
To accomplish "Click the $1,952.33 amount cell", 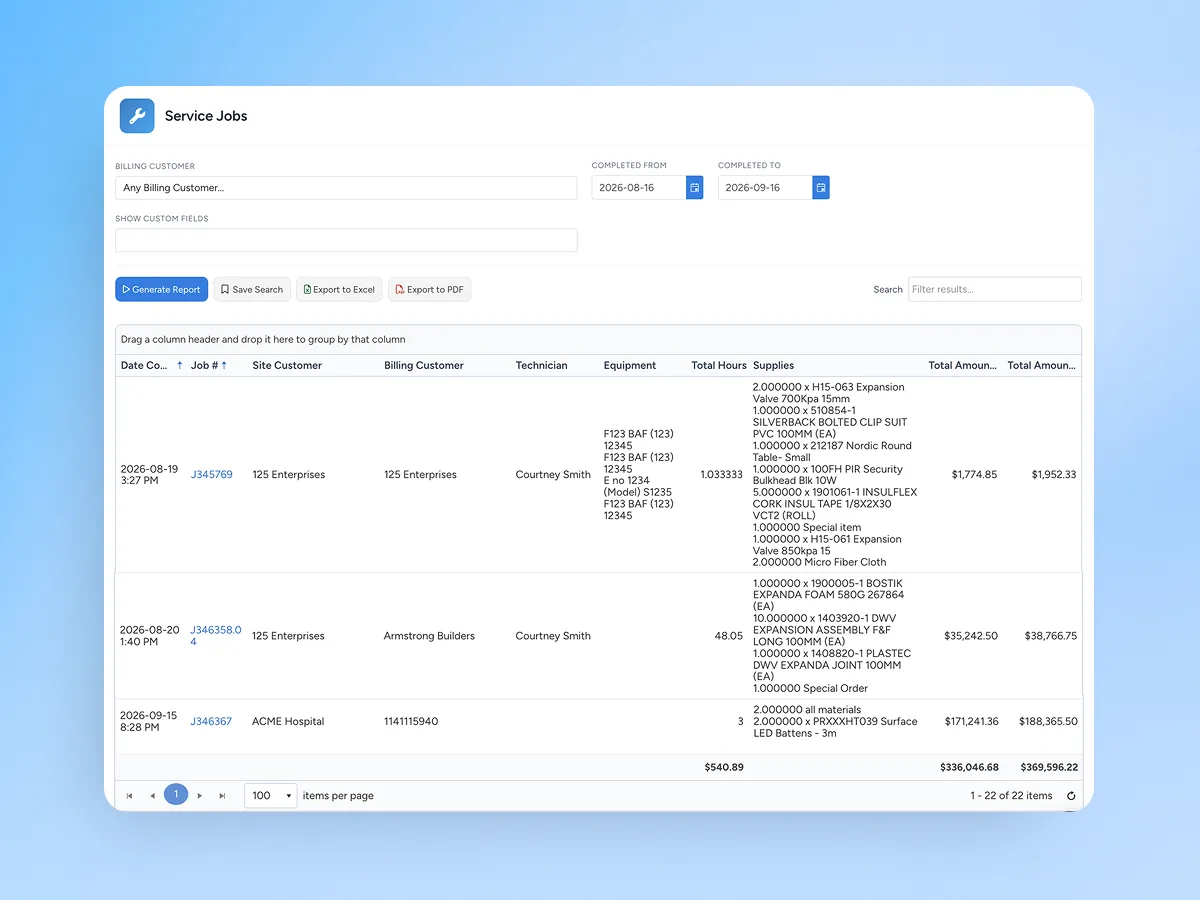I will tap(1054, 475).
